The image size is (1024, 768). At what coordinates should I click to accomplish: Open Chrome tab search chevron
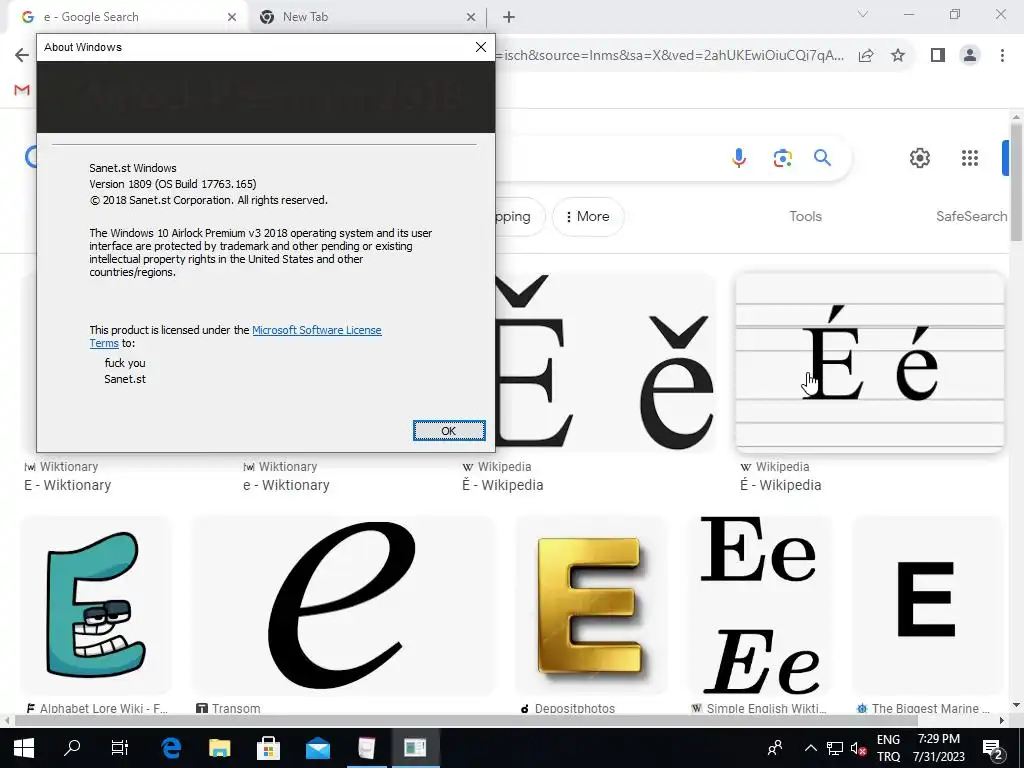(x=863, y=14)
